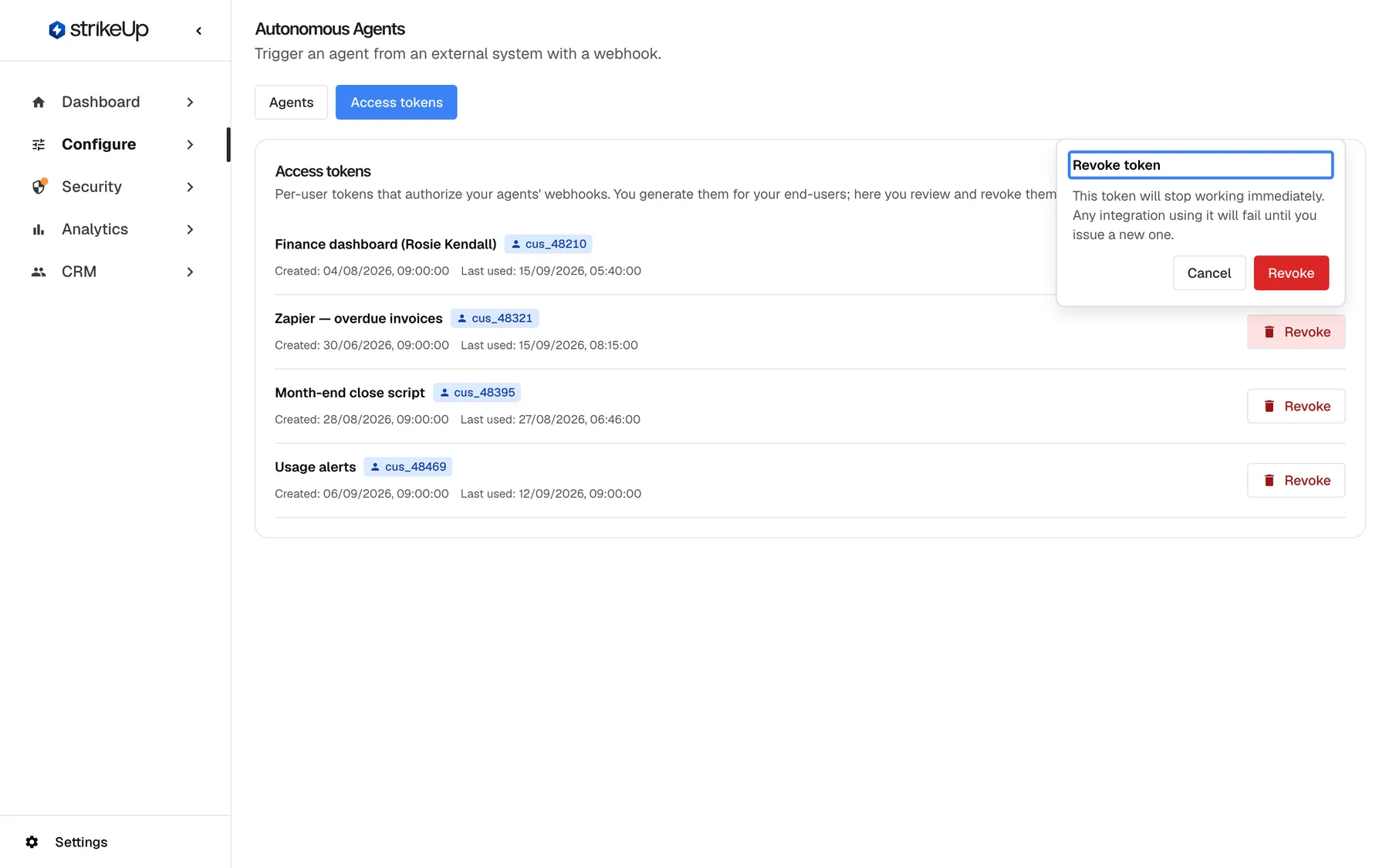Click Created: 04/08/2026, 09:00:00
Viewport: 1389px width, 868px height.
pos(362,271)
